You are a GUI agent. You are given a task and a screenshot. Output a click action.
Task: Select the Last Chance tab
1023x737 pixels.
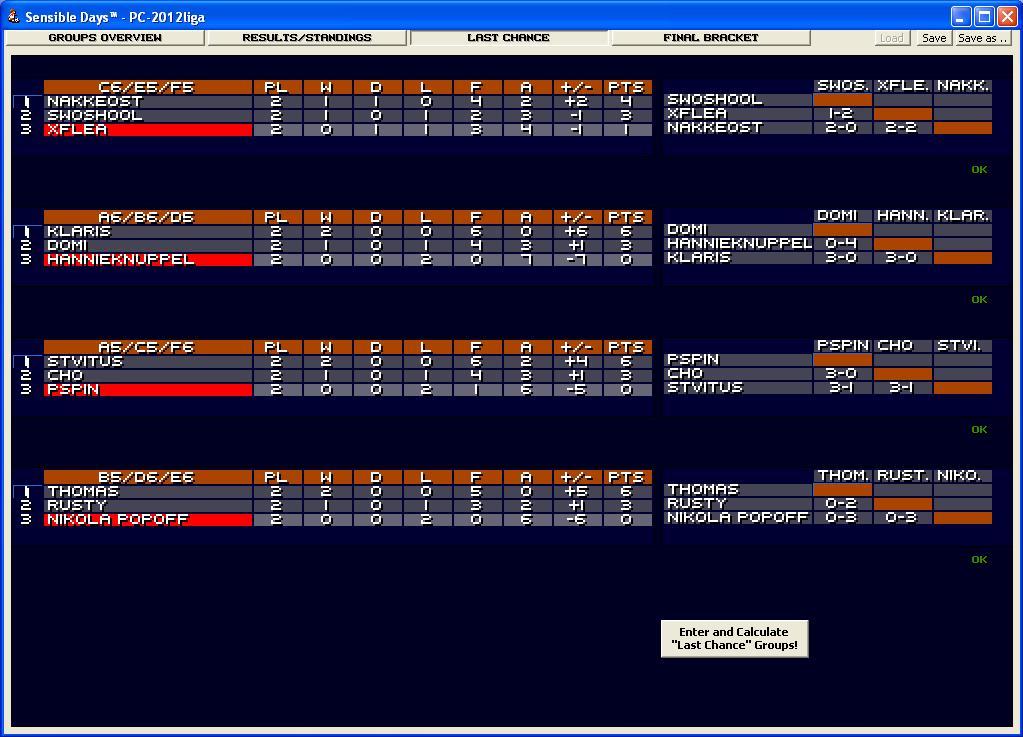[508, 38]
